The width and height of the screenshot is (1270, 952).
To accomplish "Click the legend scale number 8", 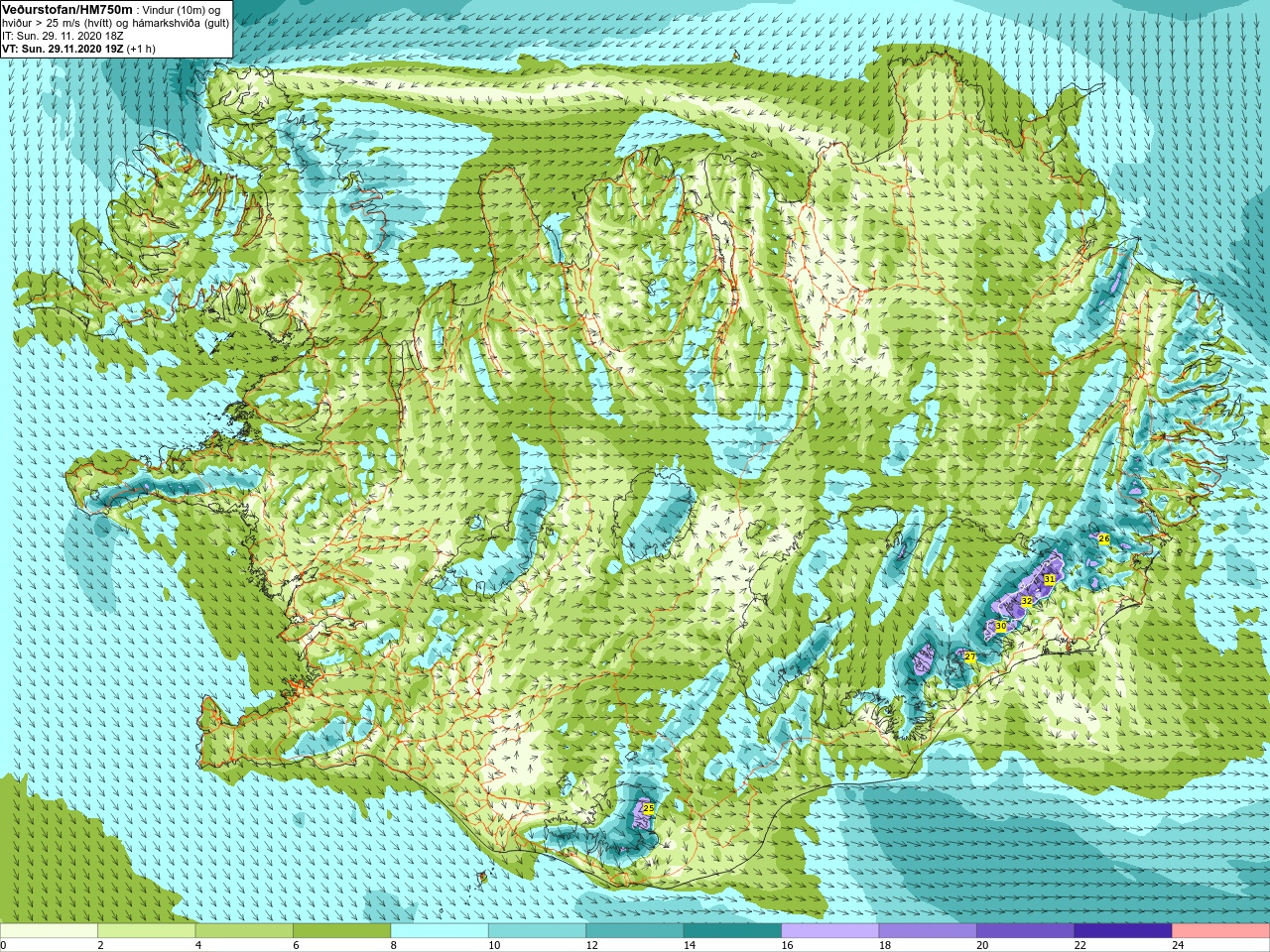I will (x=394, y=945).
